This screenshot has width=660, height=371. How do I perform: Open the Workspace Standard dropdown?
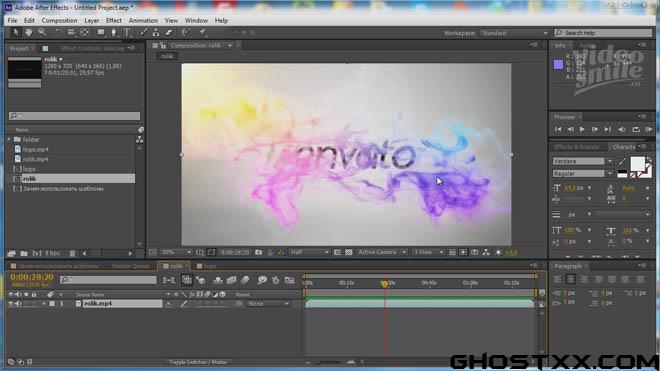click(514, 33)
